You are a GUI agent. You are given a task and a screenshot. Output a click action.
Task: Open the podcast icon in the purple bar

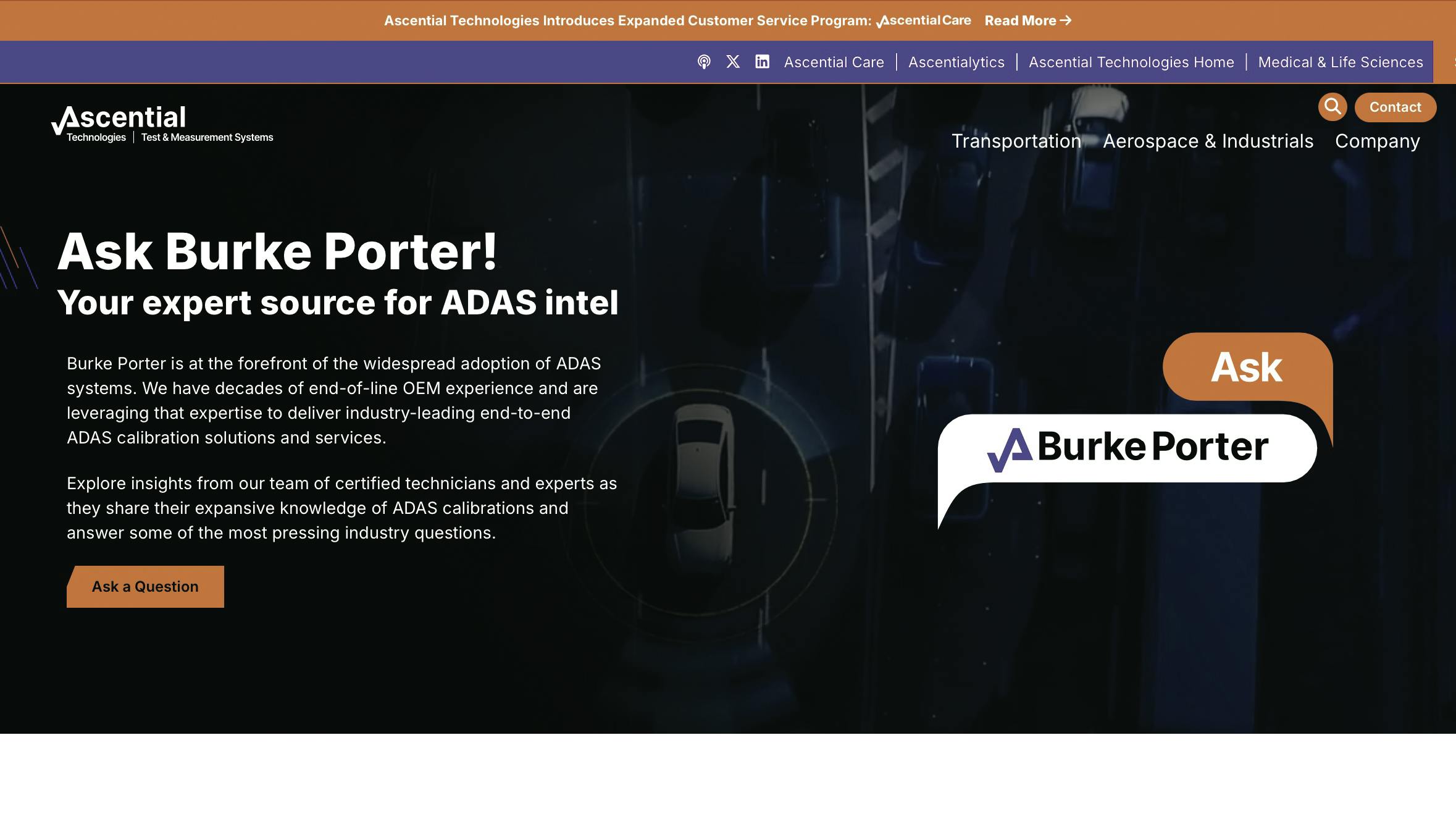pyautogui.click(x=705, y=62)
